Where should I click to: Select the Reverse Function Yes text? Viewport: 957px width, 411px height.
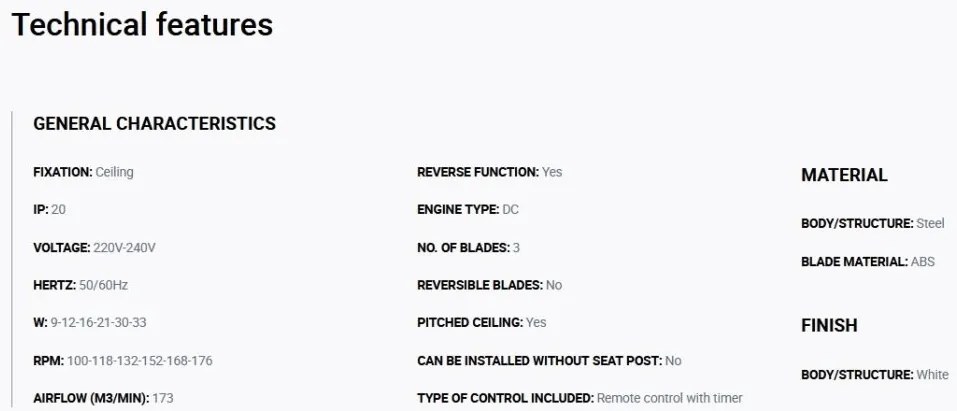point(489,172)
